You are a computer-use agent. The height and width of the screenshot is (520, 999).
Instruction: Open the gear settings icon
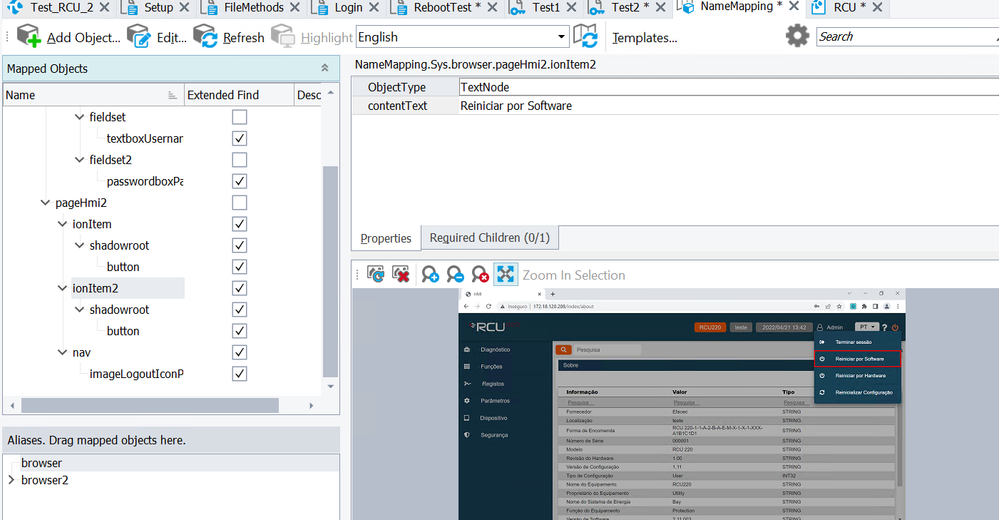(797, 37)
